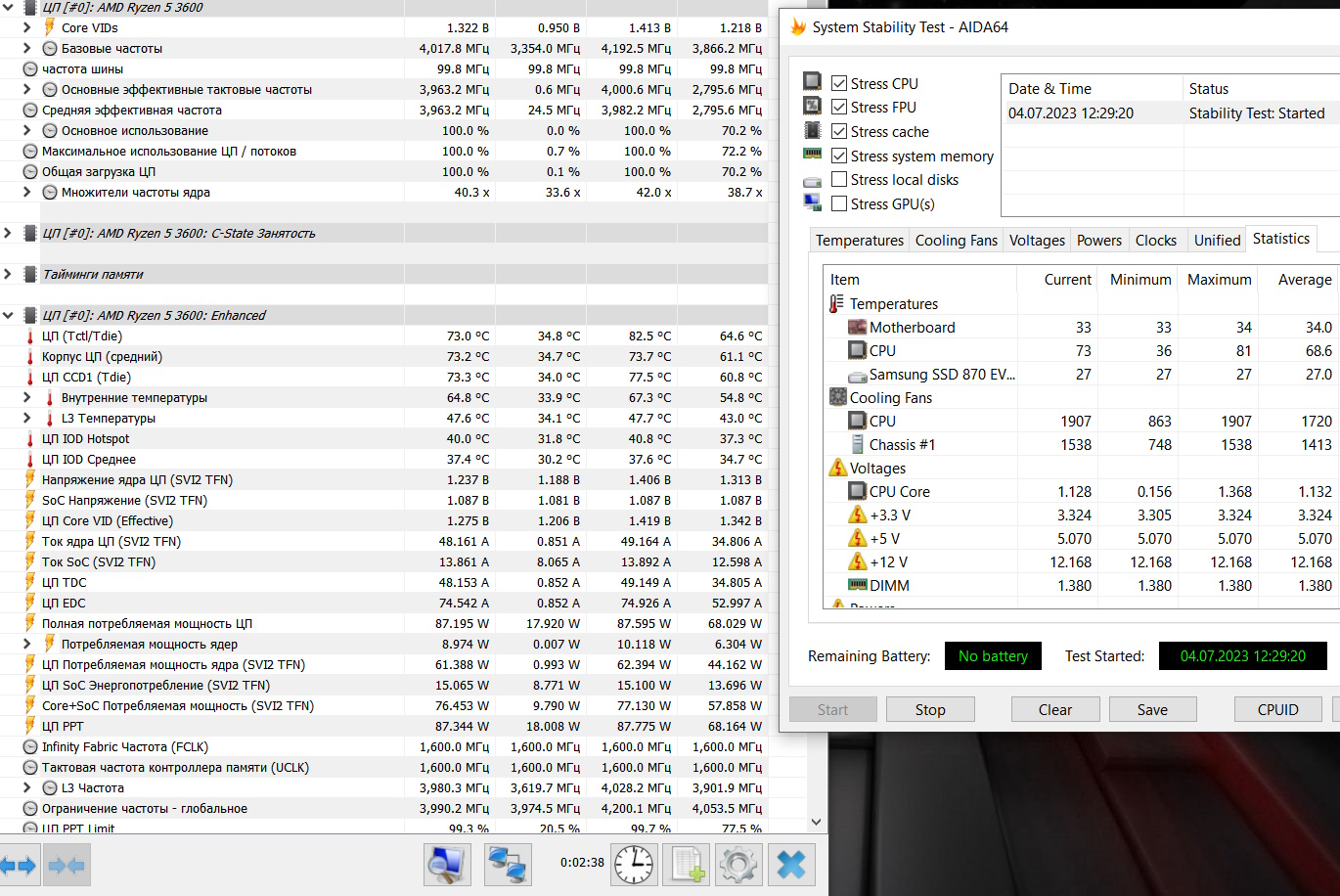Switch to the Temperatures tab
Screen dimensions: 1340x896
coord(860,241)
